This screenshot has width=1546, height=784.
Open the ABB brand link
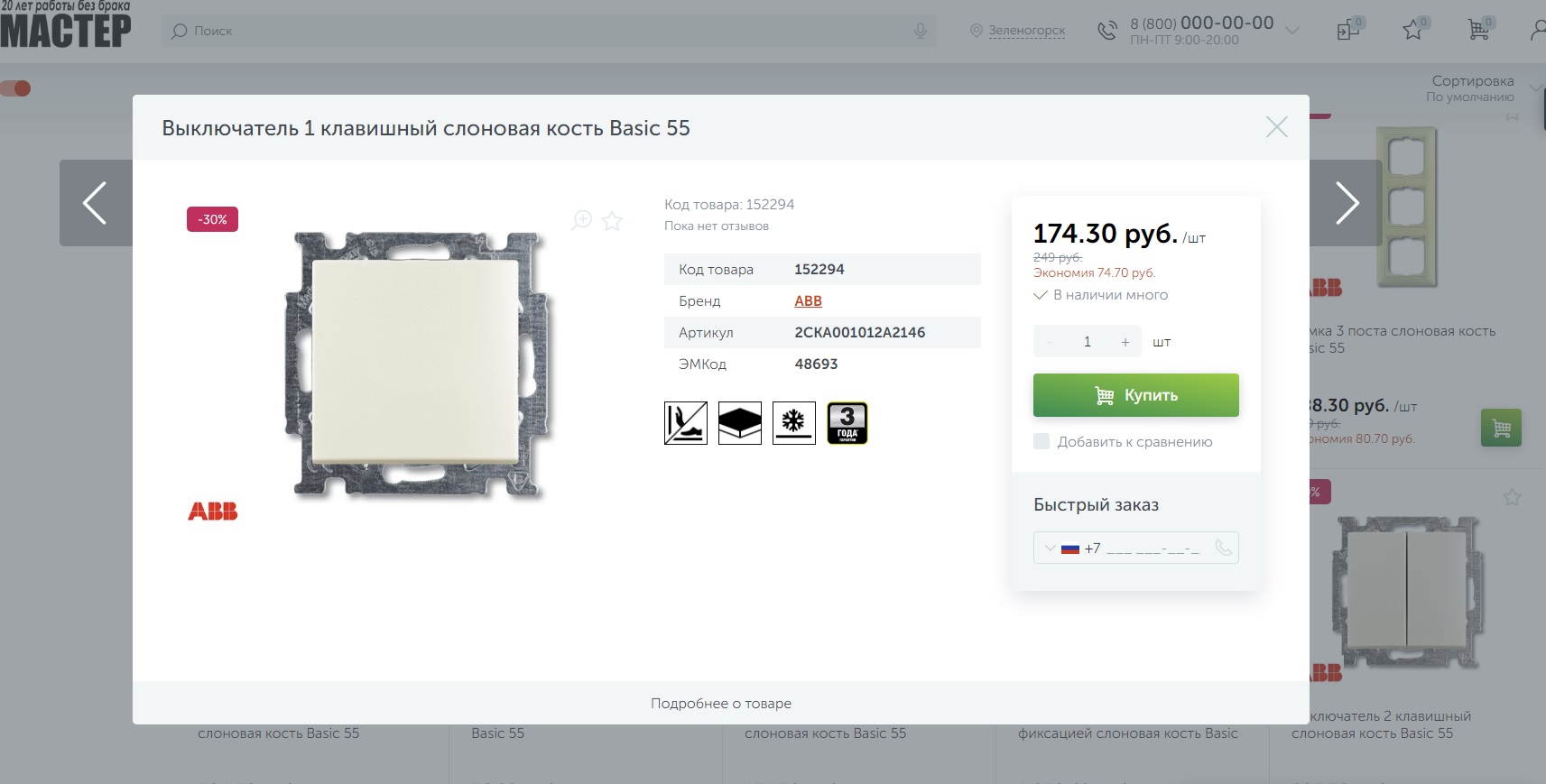(808, 301)
